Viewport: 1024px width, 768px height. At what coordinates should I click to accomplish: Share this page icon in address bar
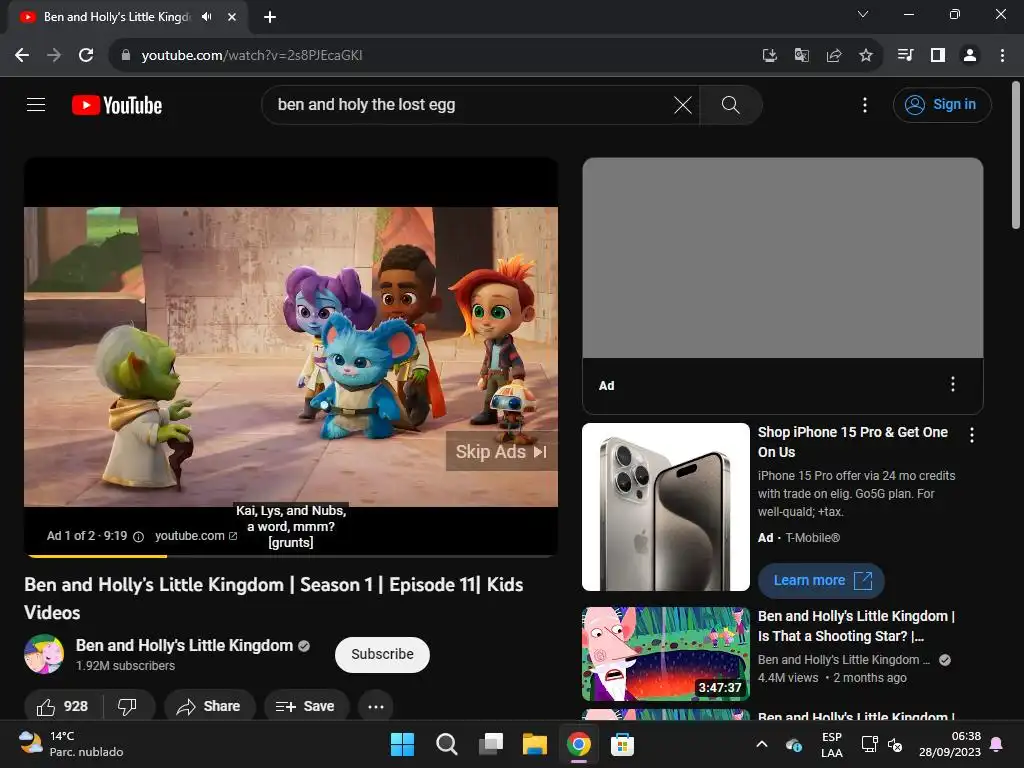point(833,56)
